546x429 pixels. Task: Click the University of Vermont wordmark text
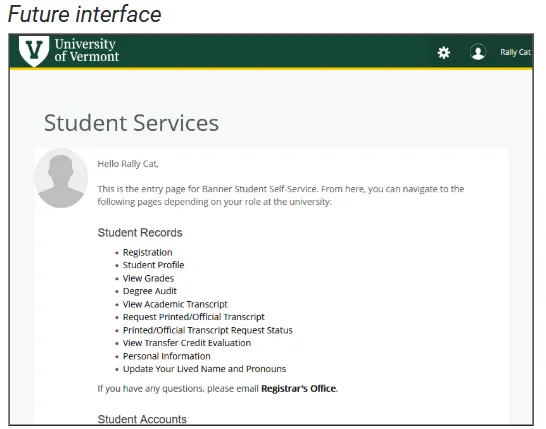[x=87, y=50]
